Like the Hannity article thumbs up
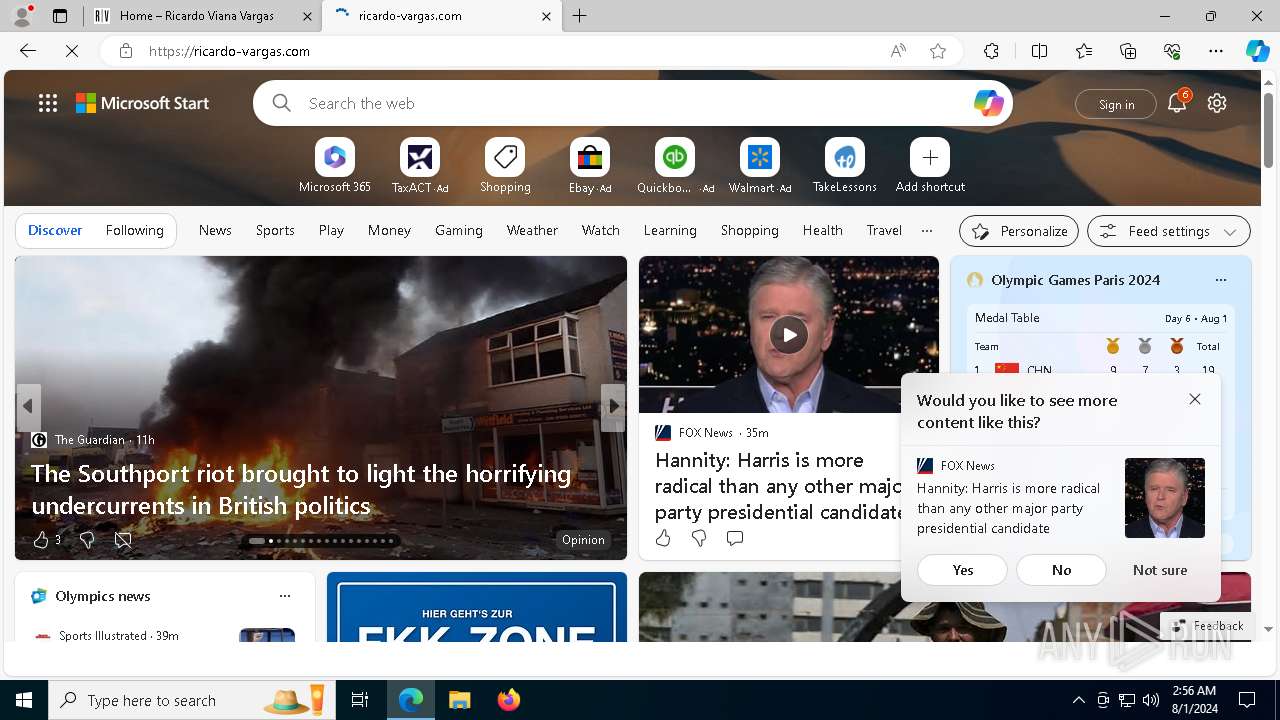Image resolution: width=1280 pixels, height=720 pixels. point(663,538)
